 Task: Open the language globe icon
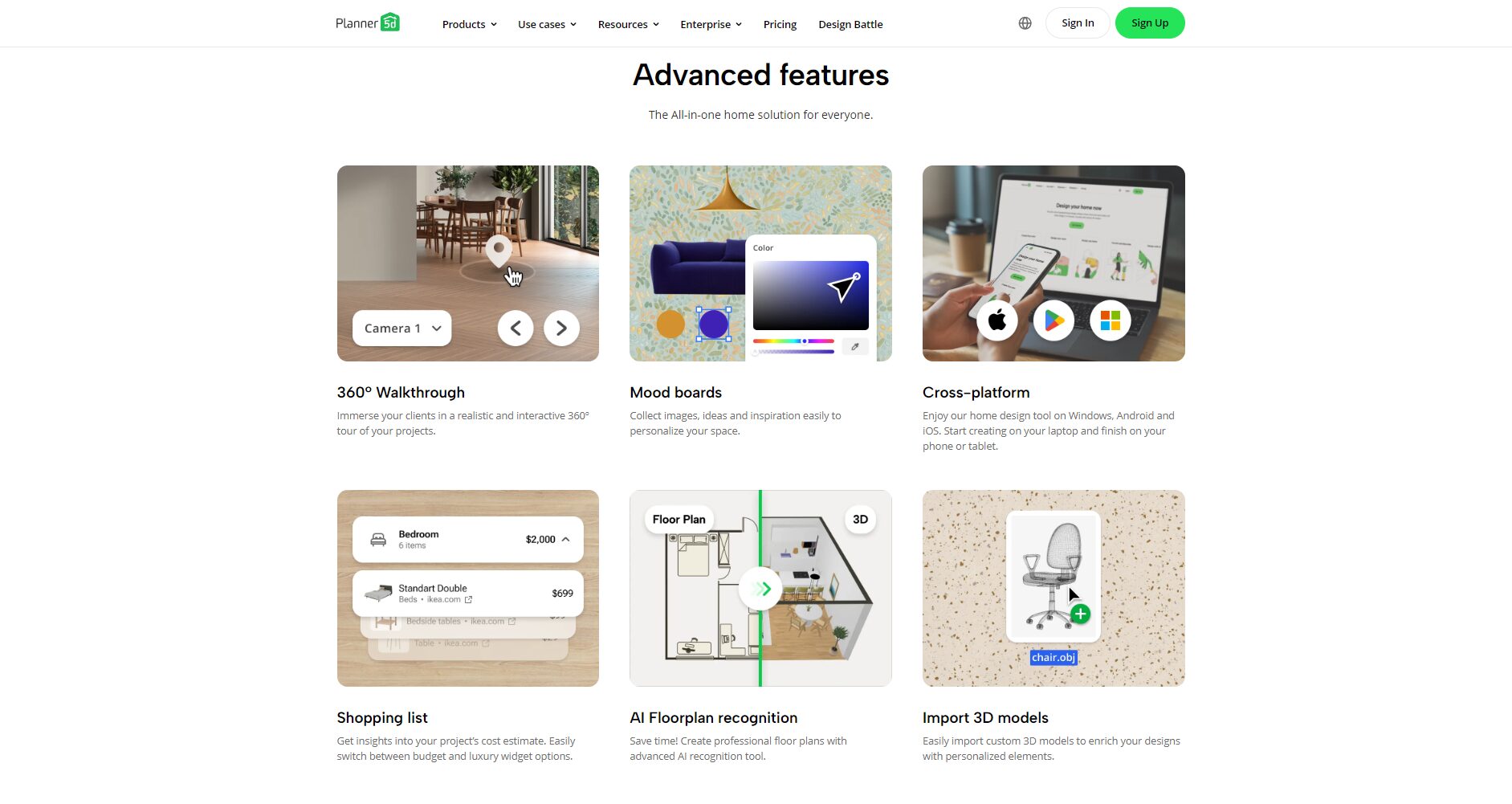coord(1025,23)
